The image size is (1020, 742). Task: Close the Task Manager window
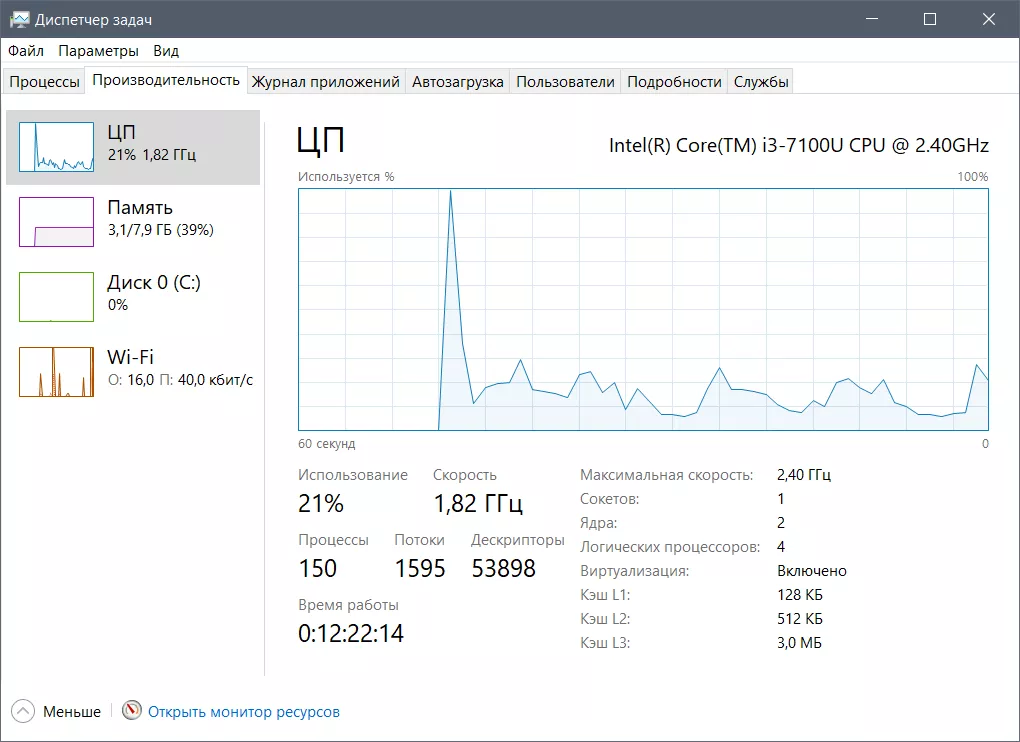(989, 20)
